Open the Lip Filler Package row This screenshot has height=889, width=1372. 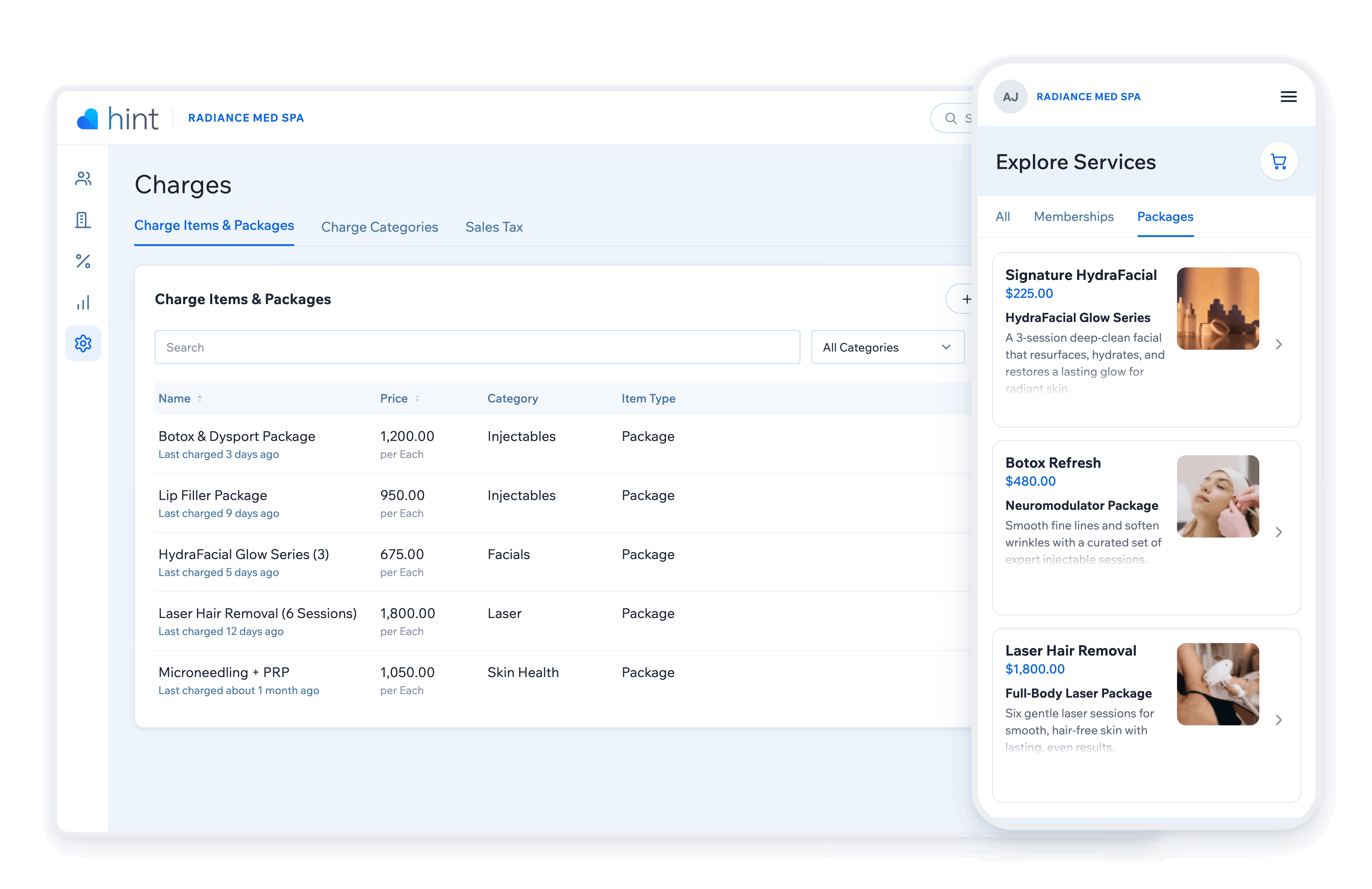pyautogui.click(x=563, y=503)
